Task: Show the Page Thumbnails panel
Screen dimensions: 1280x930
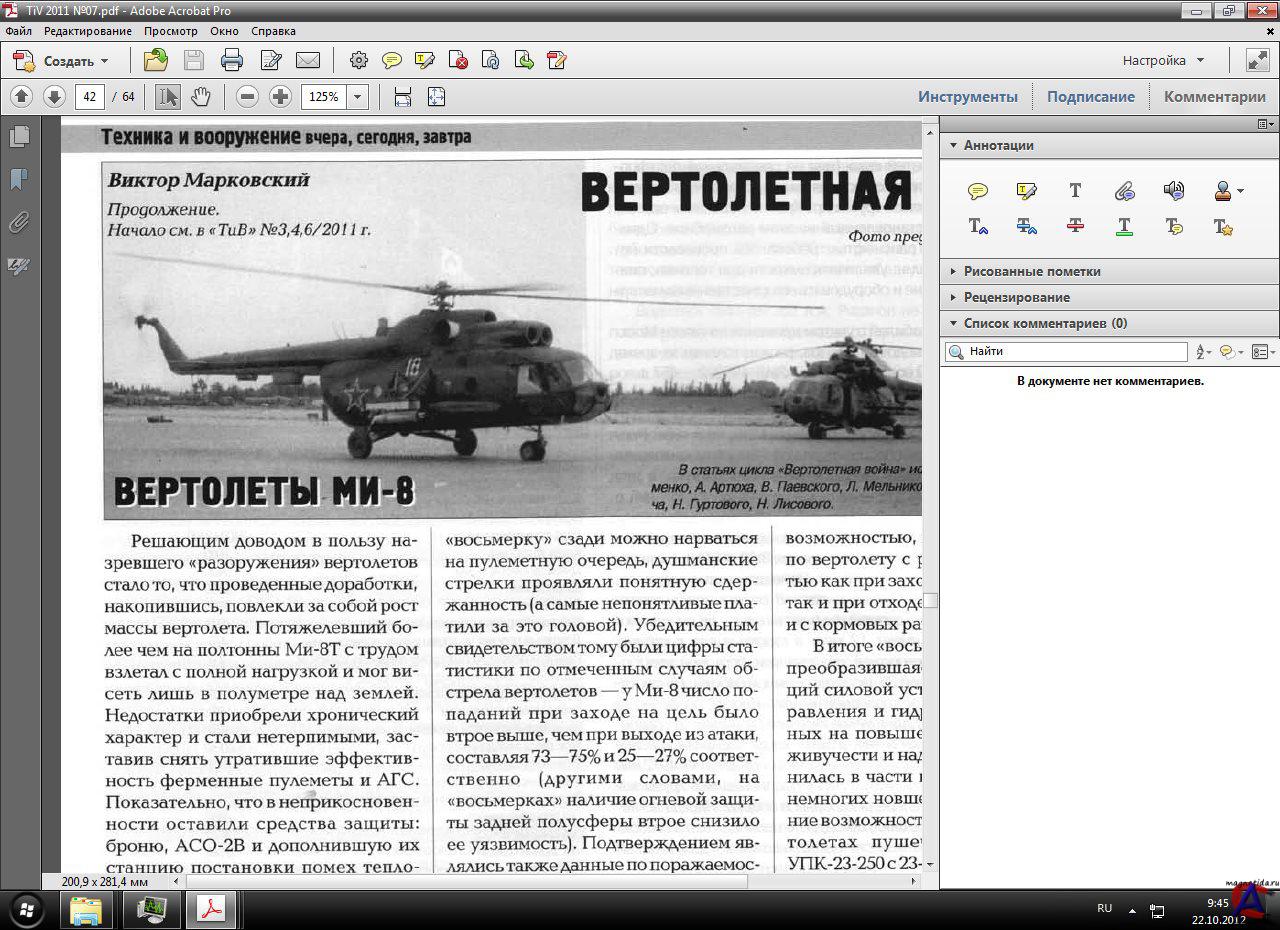Action: [x=19, y=137]
